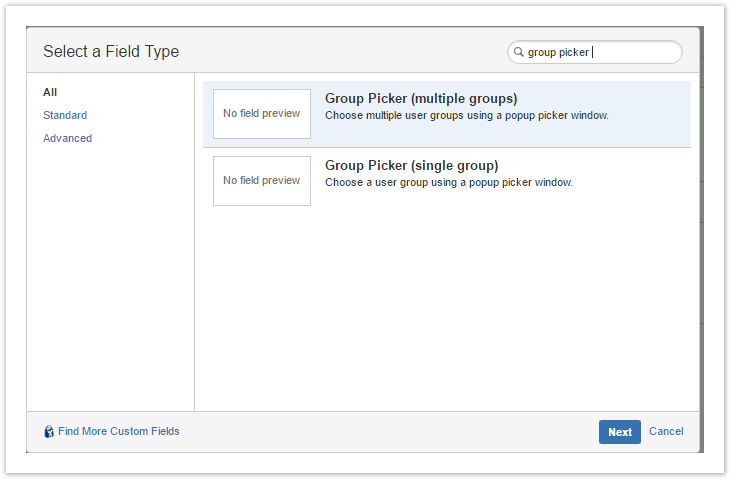Click the 'Choose a user group' description text
The height and width of the screenshot is (479, 730).
(448, 182)
